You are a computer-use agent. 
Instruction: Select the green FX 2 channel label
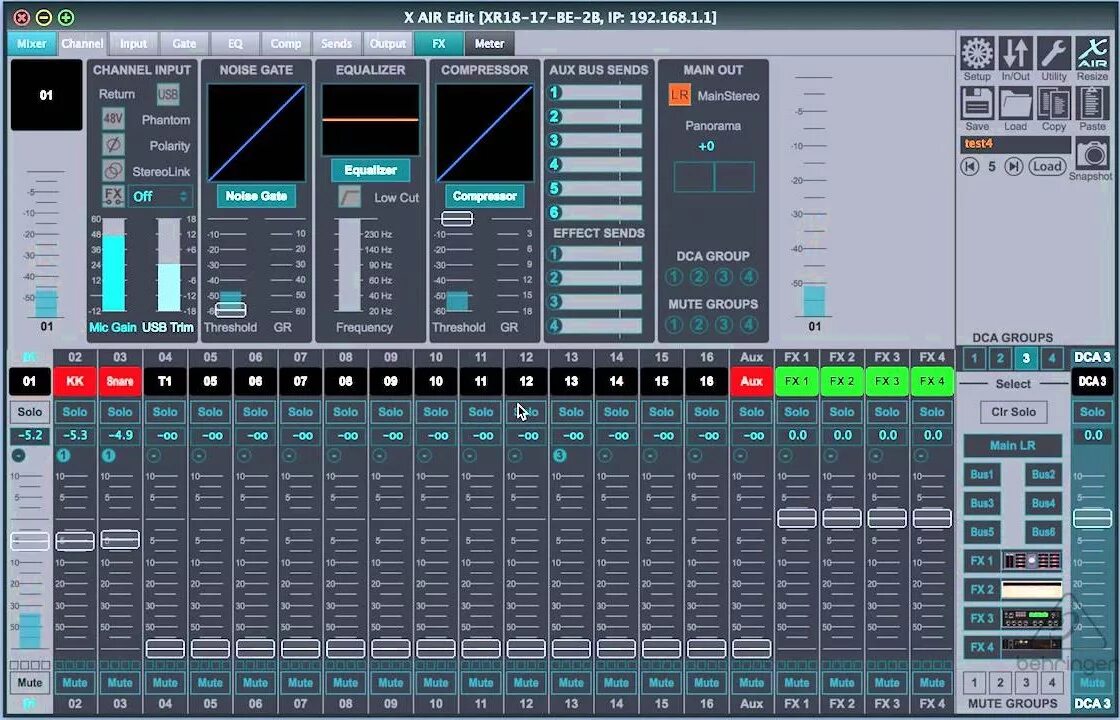coord(841,381)
